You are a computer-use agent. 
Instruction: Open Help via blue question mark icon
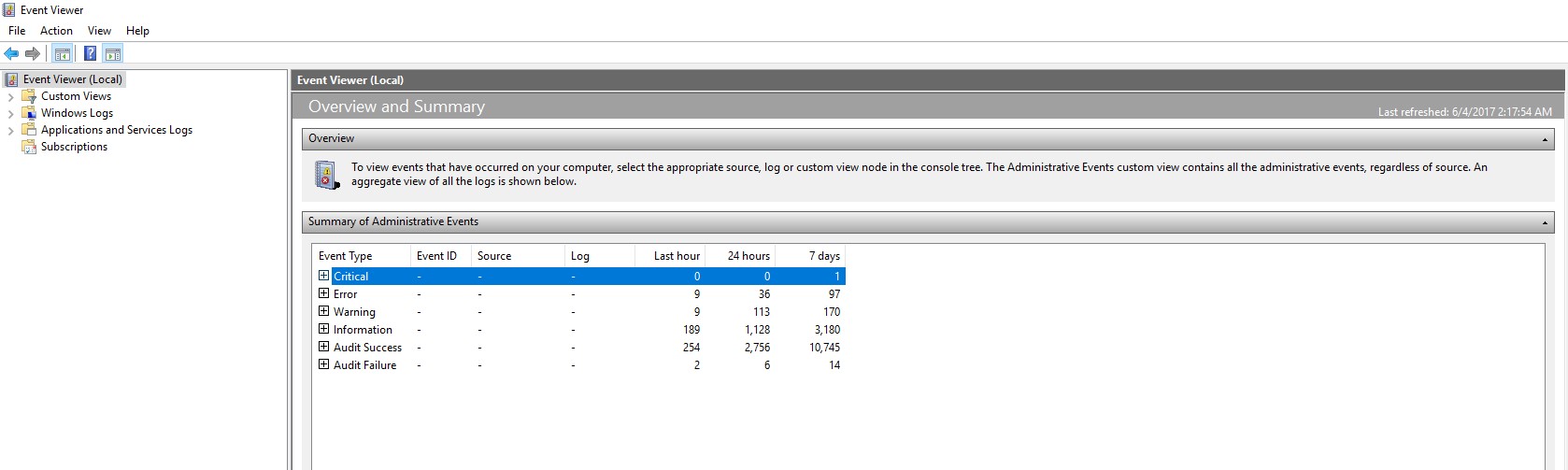[90, 54]
